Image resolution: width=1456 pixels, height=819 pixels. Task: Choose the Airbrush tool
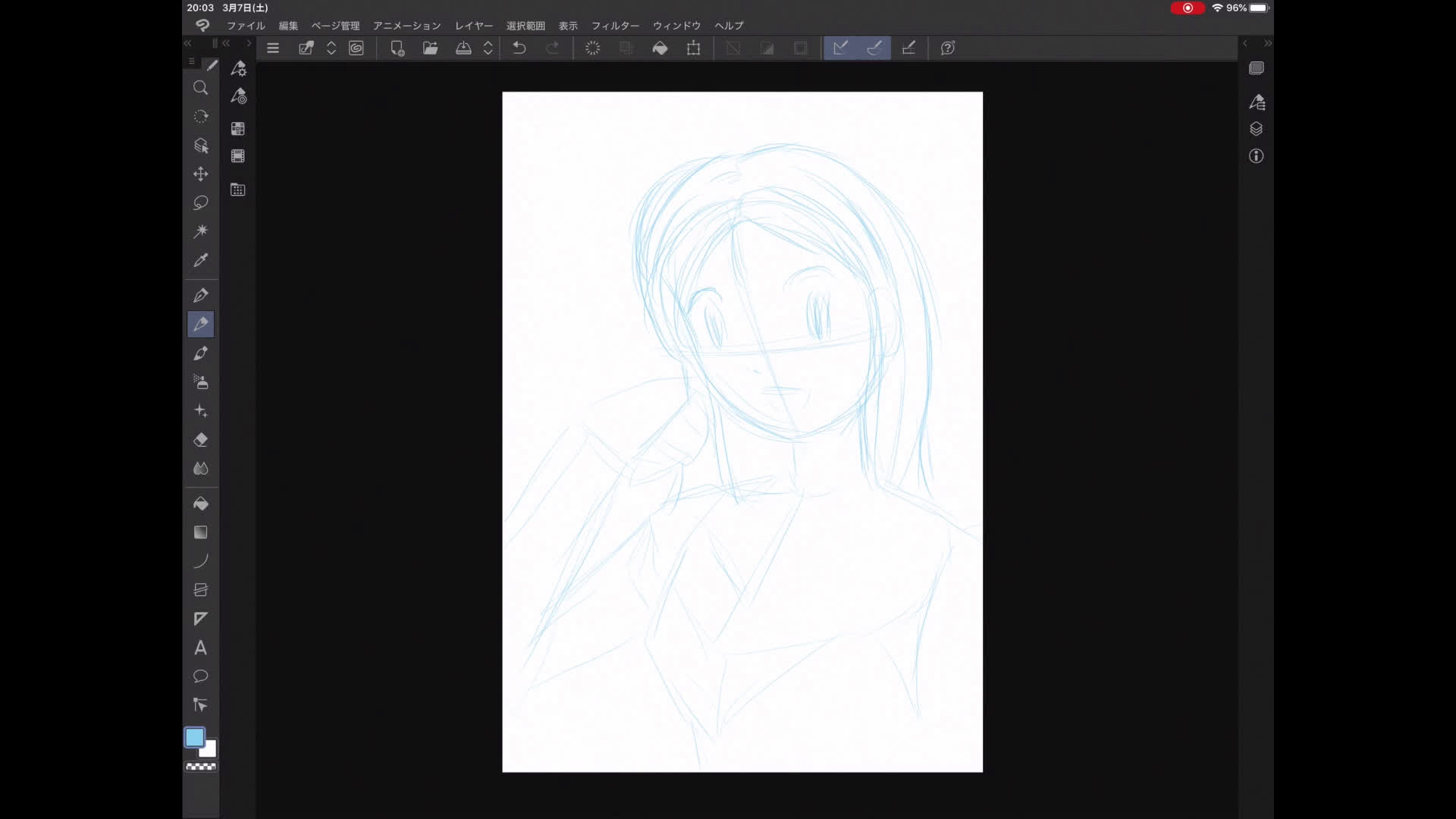click(x=200, y=382)
